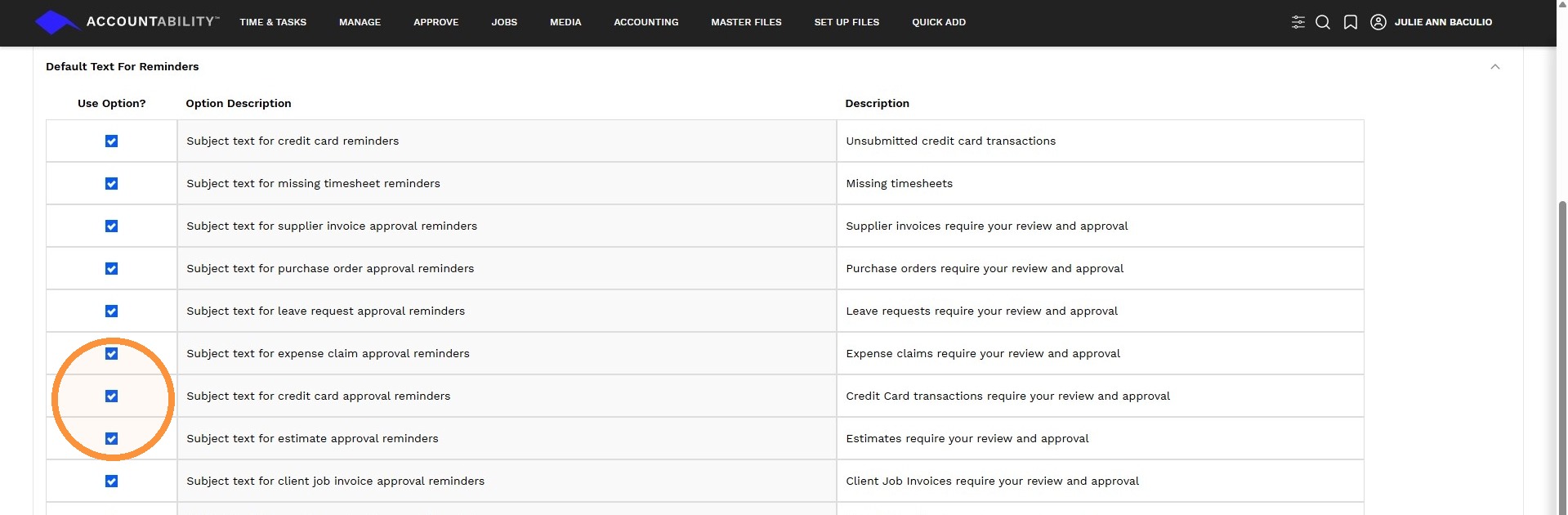Edit 'Expense claims require your review' description

(1100, 354)
